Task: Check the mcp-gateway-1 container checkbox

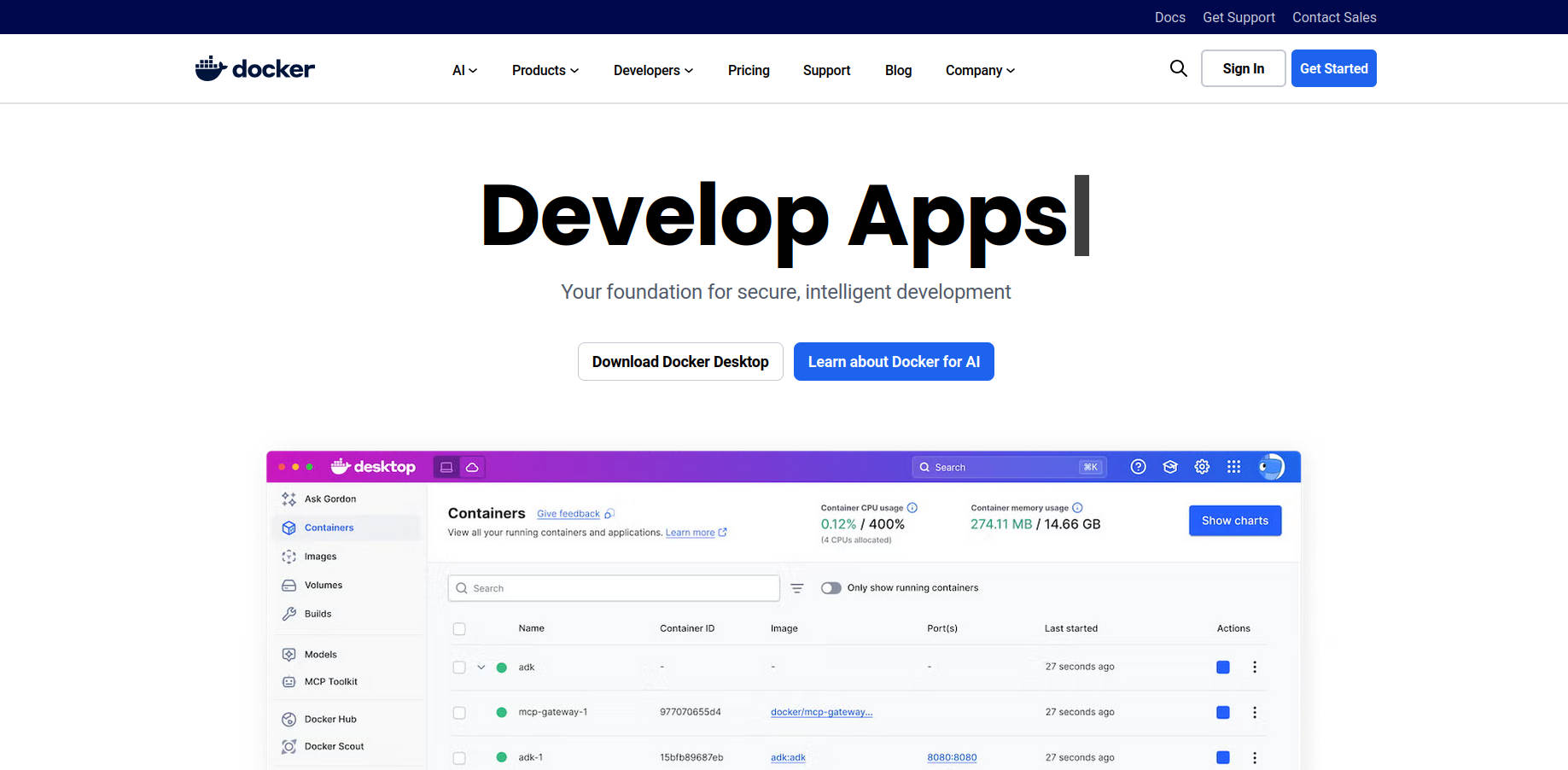Action: 459,713
